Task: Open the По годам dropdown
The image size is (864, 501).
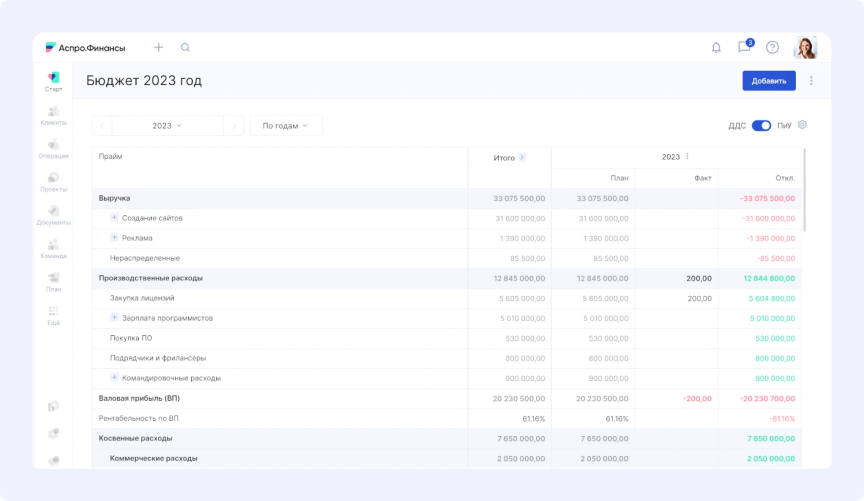Action: [285, 126]
